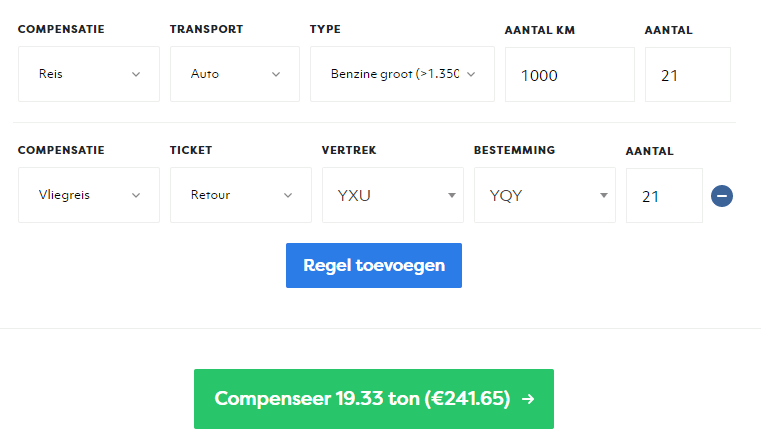Click the Aantal field in the Vliegreis row
Viewport: 761px width, 443px height.
tap(664, 196)
